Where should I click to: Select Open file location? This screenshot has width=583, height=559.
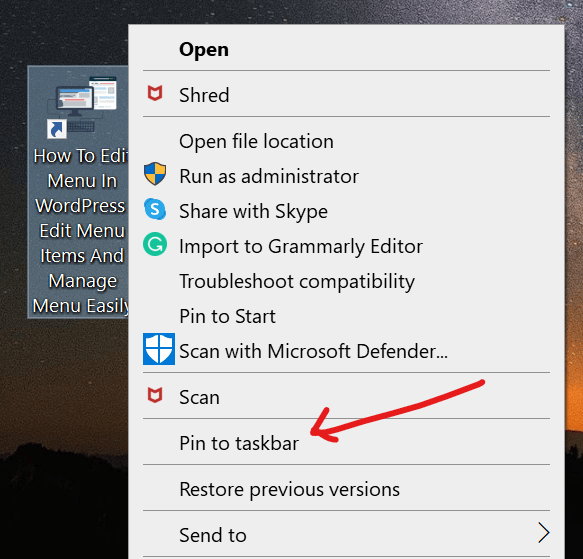coord(346,141)
